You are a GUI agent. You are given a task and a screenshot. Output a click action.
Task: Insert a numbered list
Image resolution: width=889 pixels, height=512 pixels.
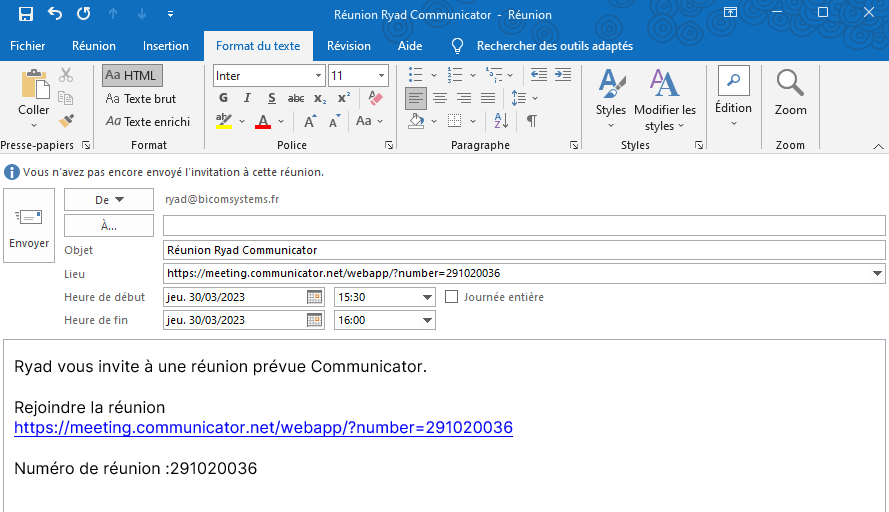(x=455, y=75)
